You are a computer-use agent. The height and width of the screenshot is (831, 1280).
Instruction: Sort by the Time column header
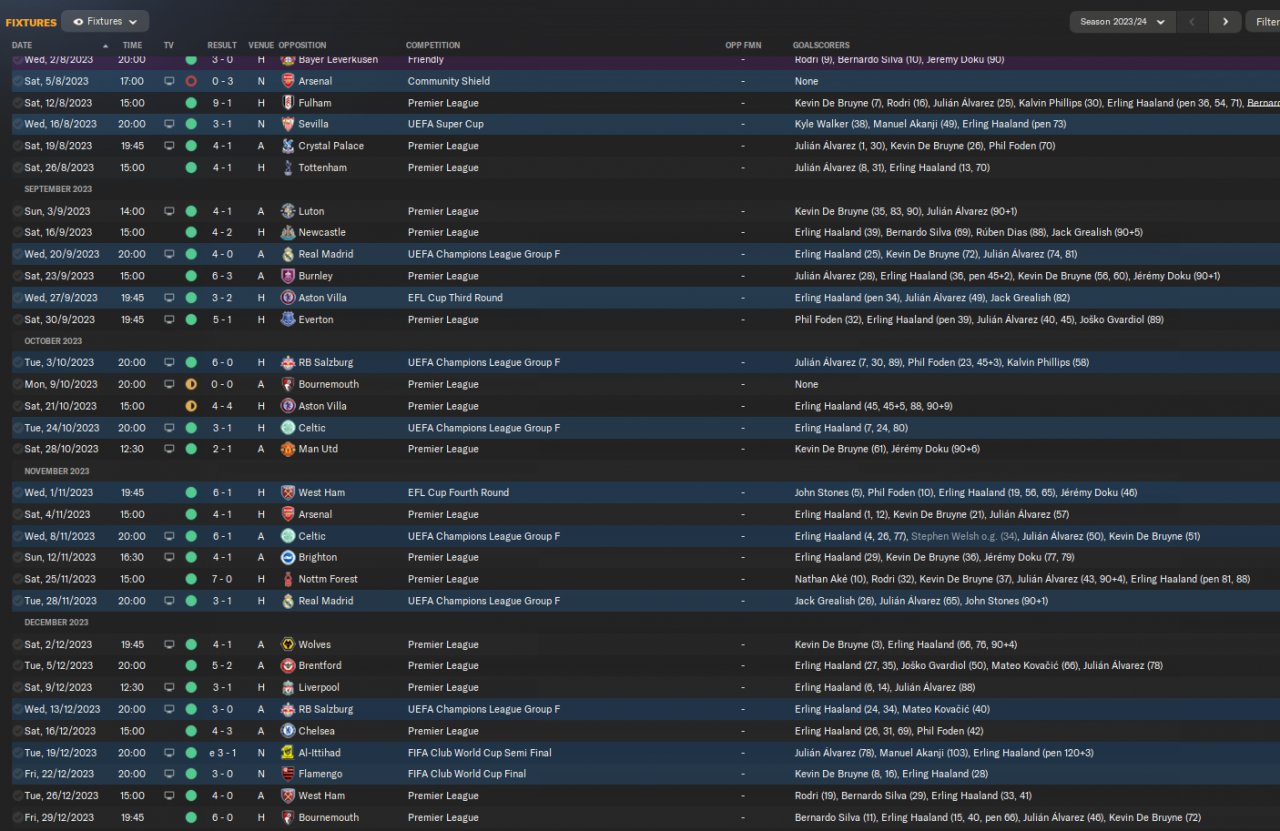tap(132, 45)
